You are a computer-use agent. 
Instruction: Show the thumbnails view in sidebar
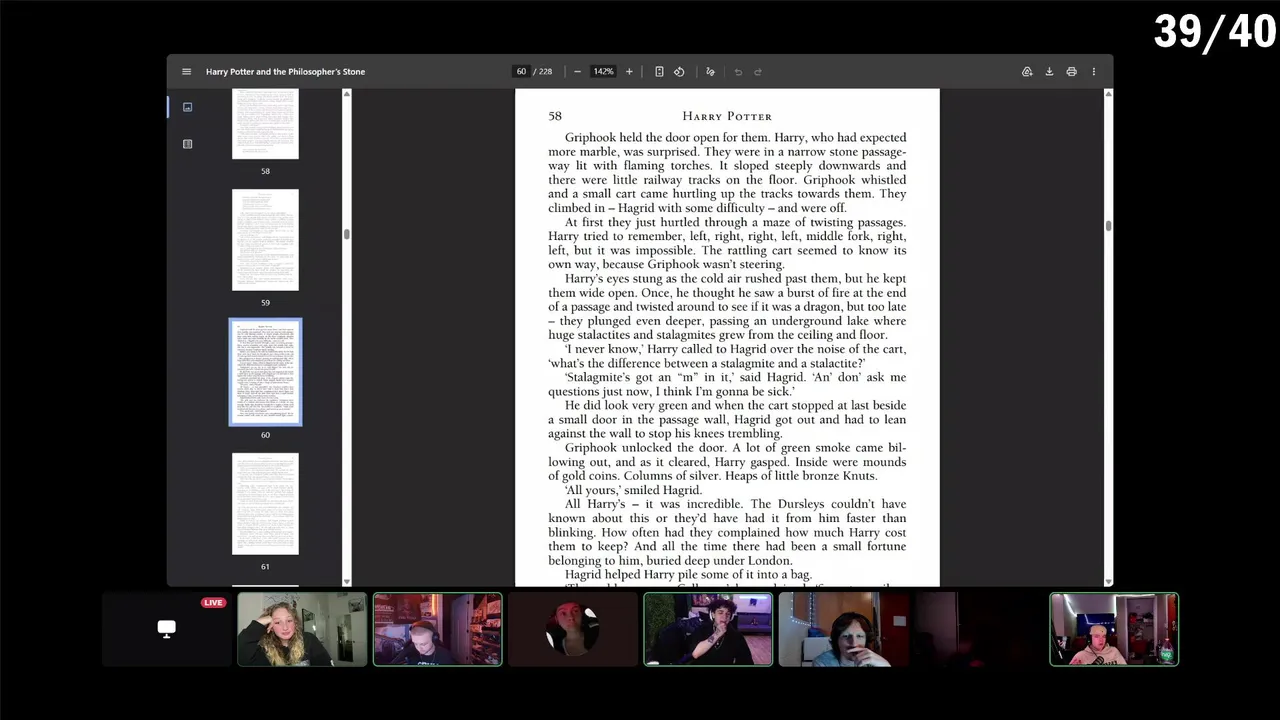(x=187, y=107)
